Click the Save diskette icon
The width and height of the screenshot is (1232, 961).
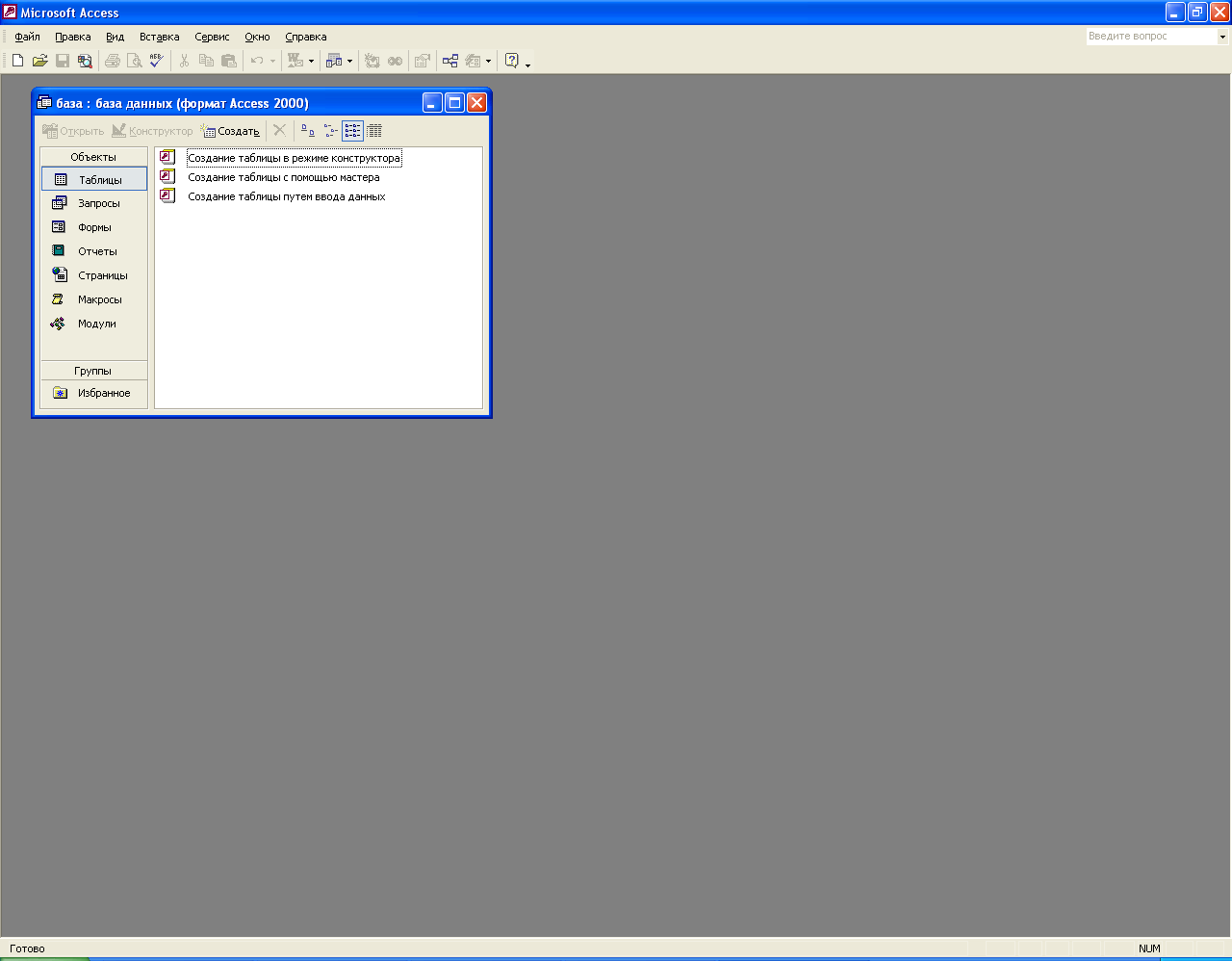tap(63, 61)
